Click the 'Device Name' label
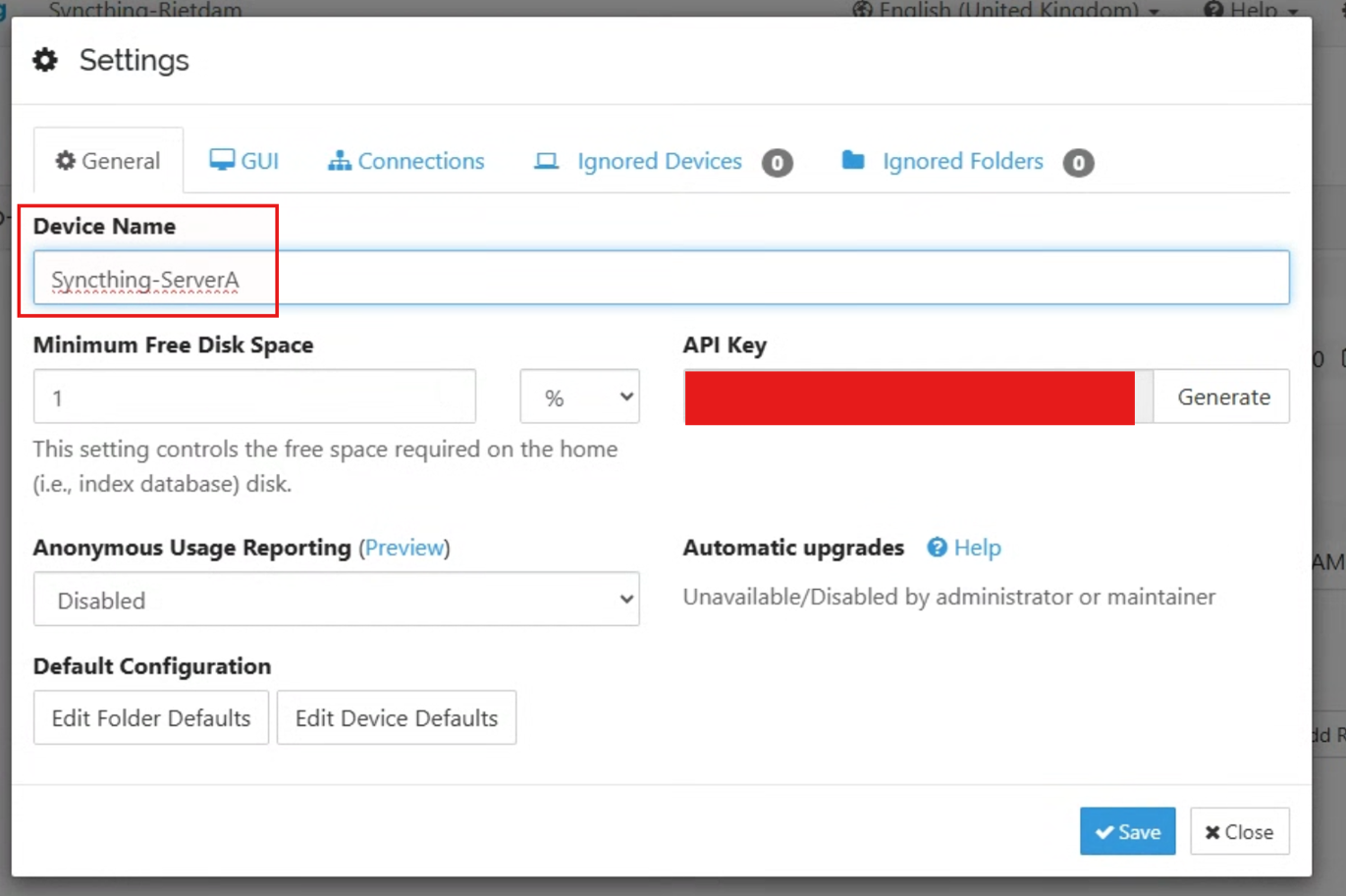1346x896 pixels. [105, 226]
